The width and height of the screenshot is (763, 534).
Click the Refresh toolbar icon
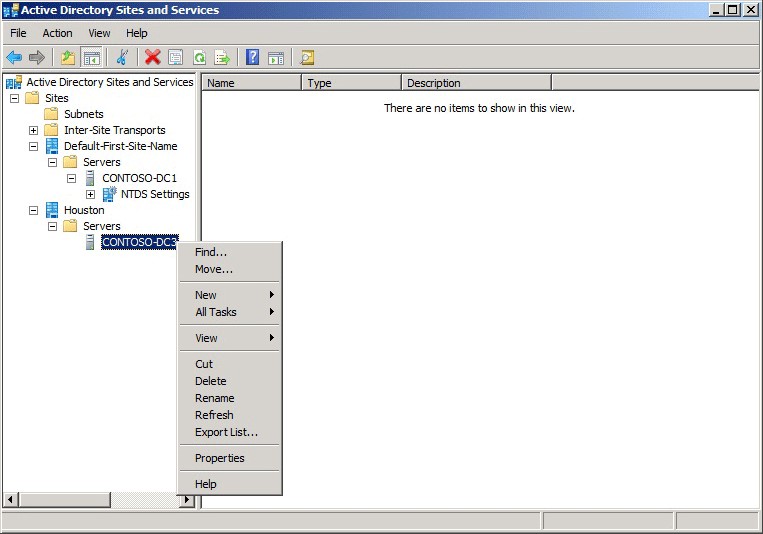coord(199,58)
